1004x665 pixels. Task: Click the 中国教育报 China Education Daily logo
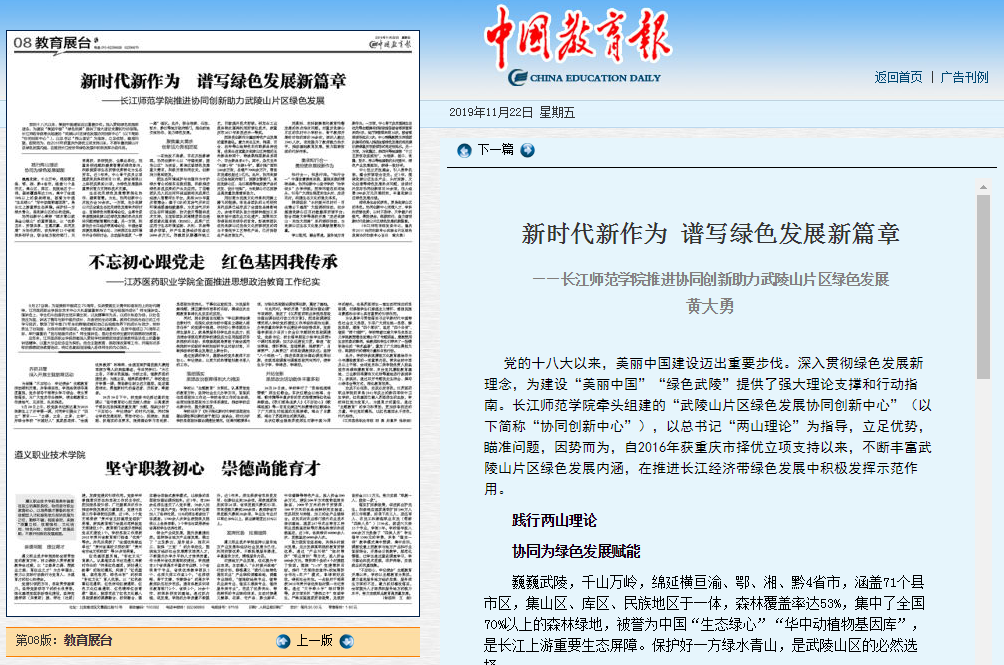pyautogui.click(x=578, y=45)
